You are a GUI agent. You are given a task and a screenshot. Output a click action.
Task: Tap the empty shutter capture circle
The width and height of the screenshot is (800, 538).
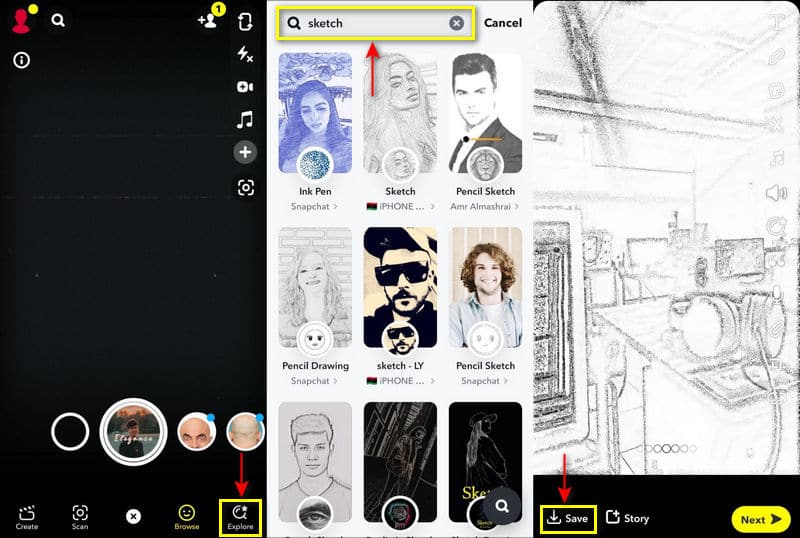click(70, 432)
